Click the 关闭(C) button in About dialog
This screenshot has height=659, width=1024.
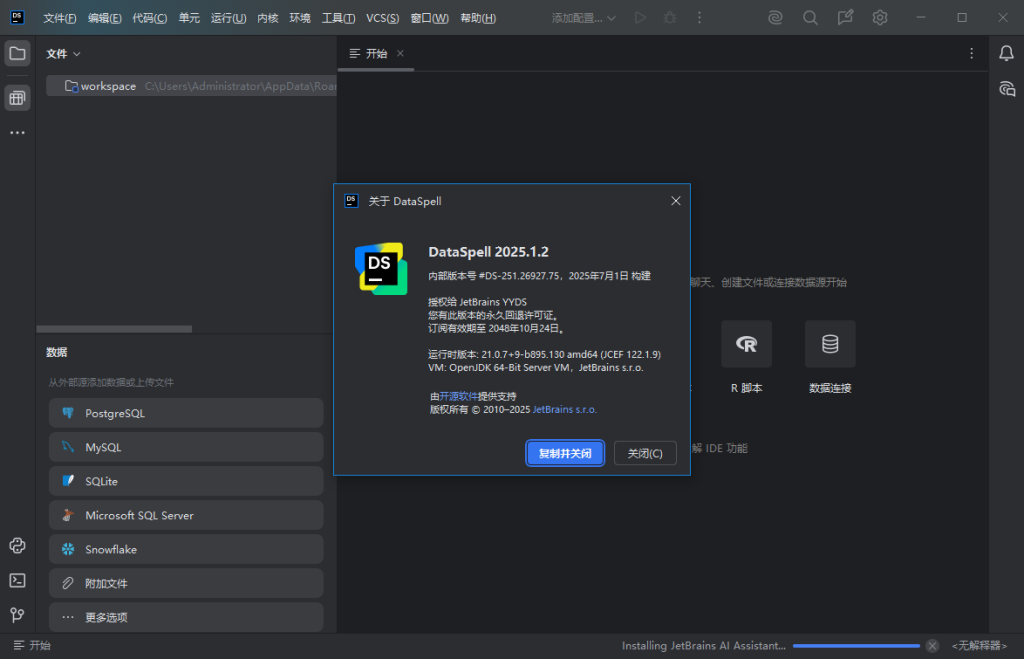(645, 453)
